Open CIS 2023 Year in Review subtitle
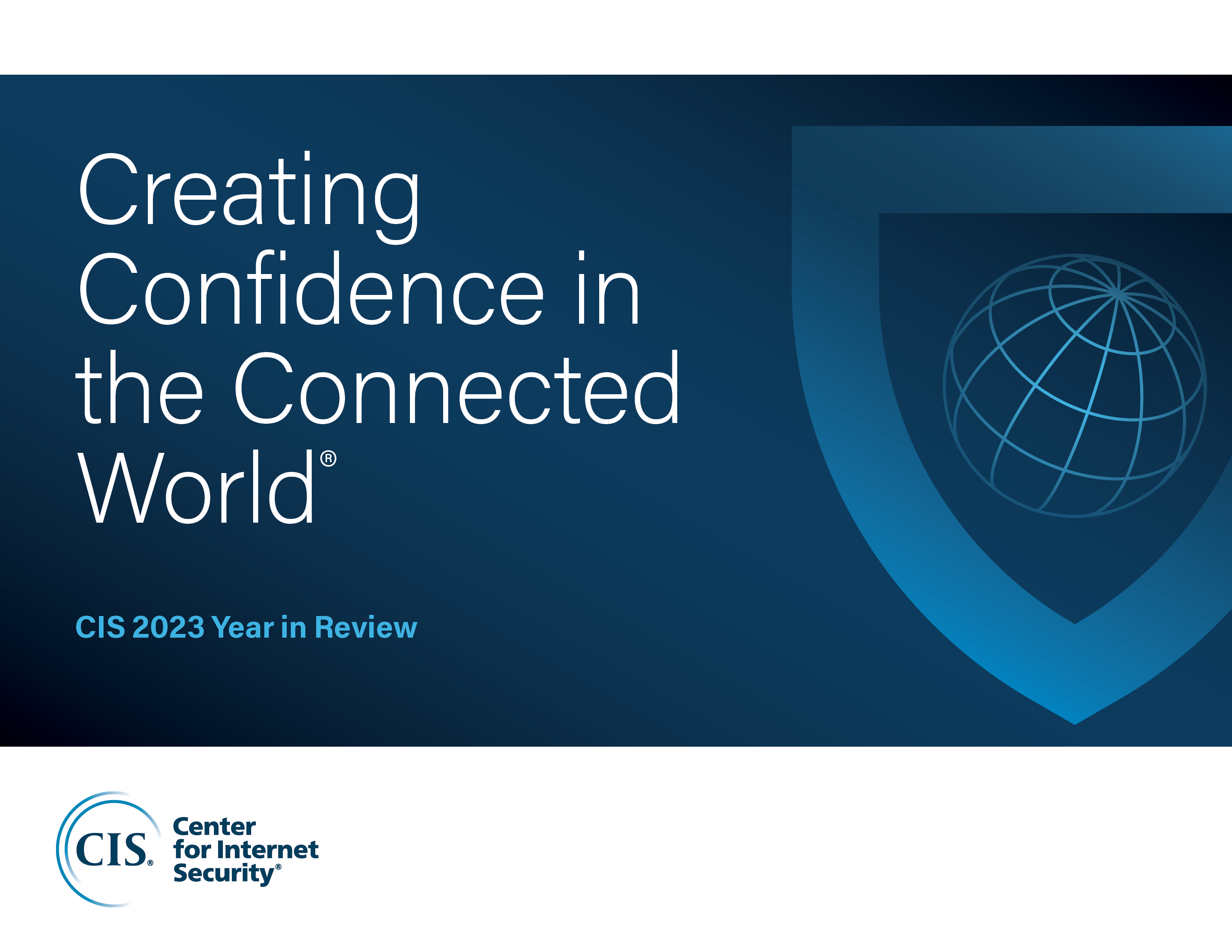1232x952 pixels. click(x=246, y=627)
